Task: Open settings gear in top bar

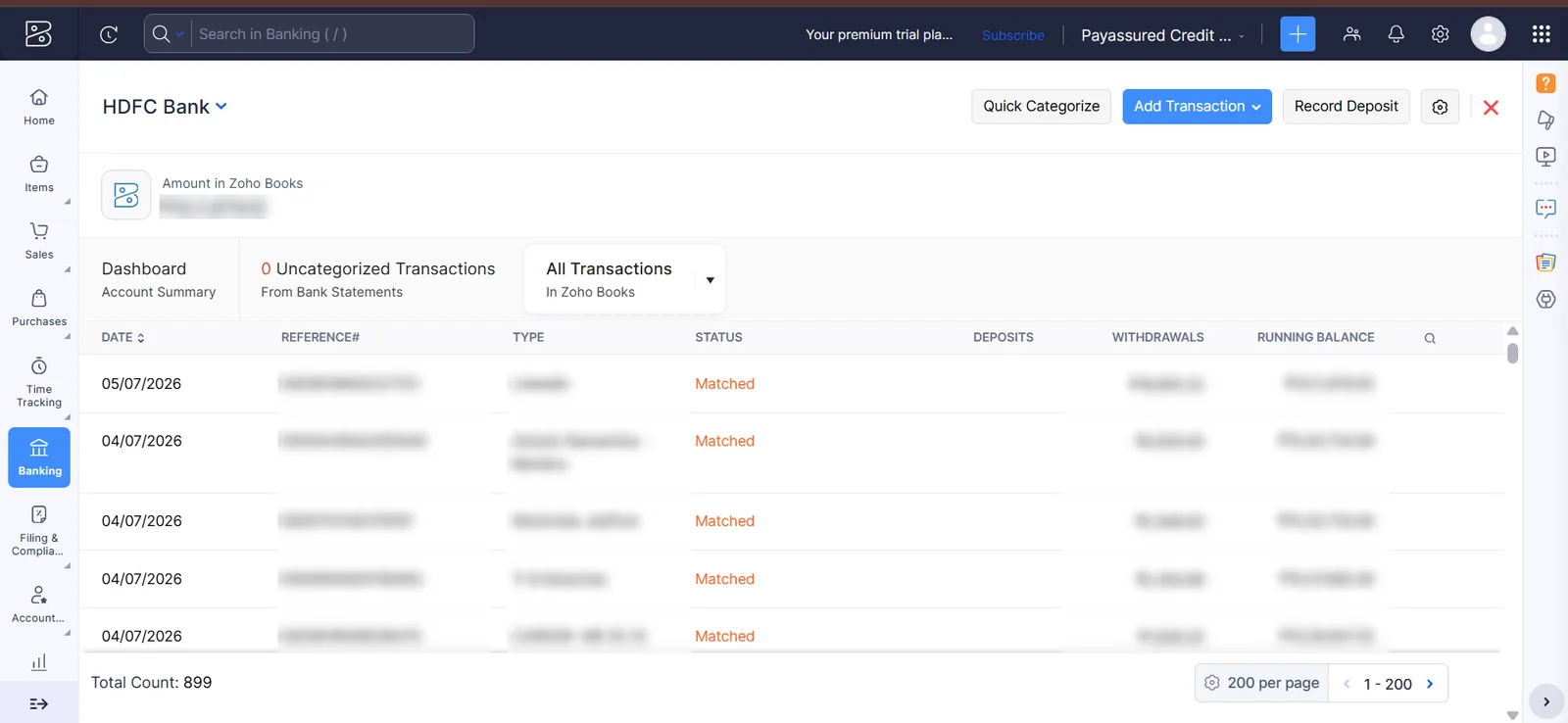Action: coord(1440,34)
